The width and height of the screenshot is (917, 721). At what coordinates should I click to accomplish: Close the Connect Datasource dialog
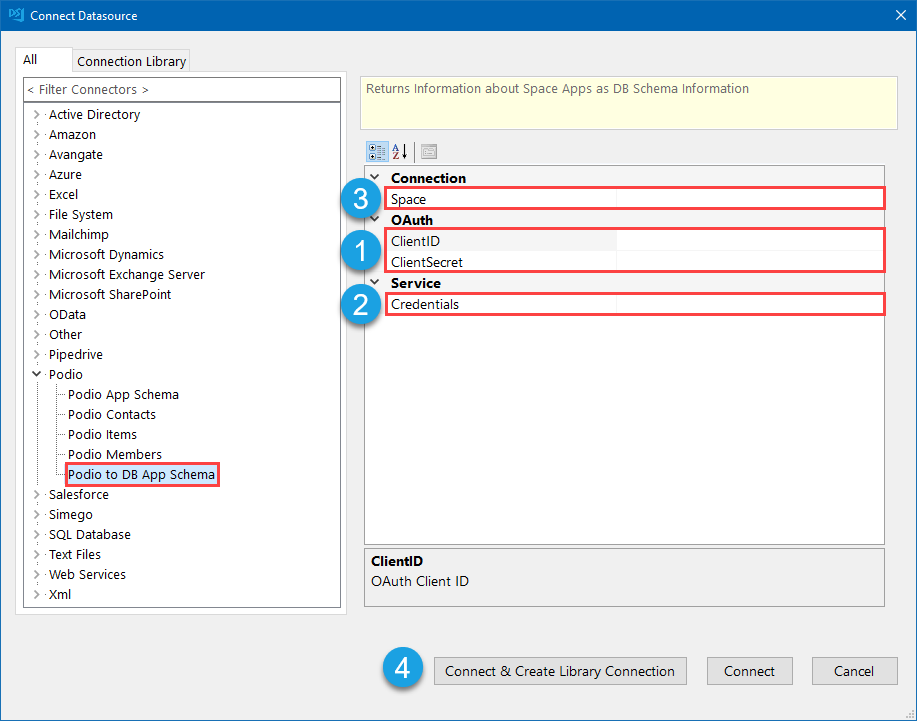pos(901,15)
